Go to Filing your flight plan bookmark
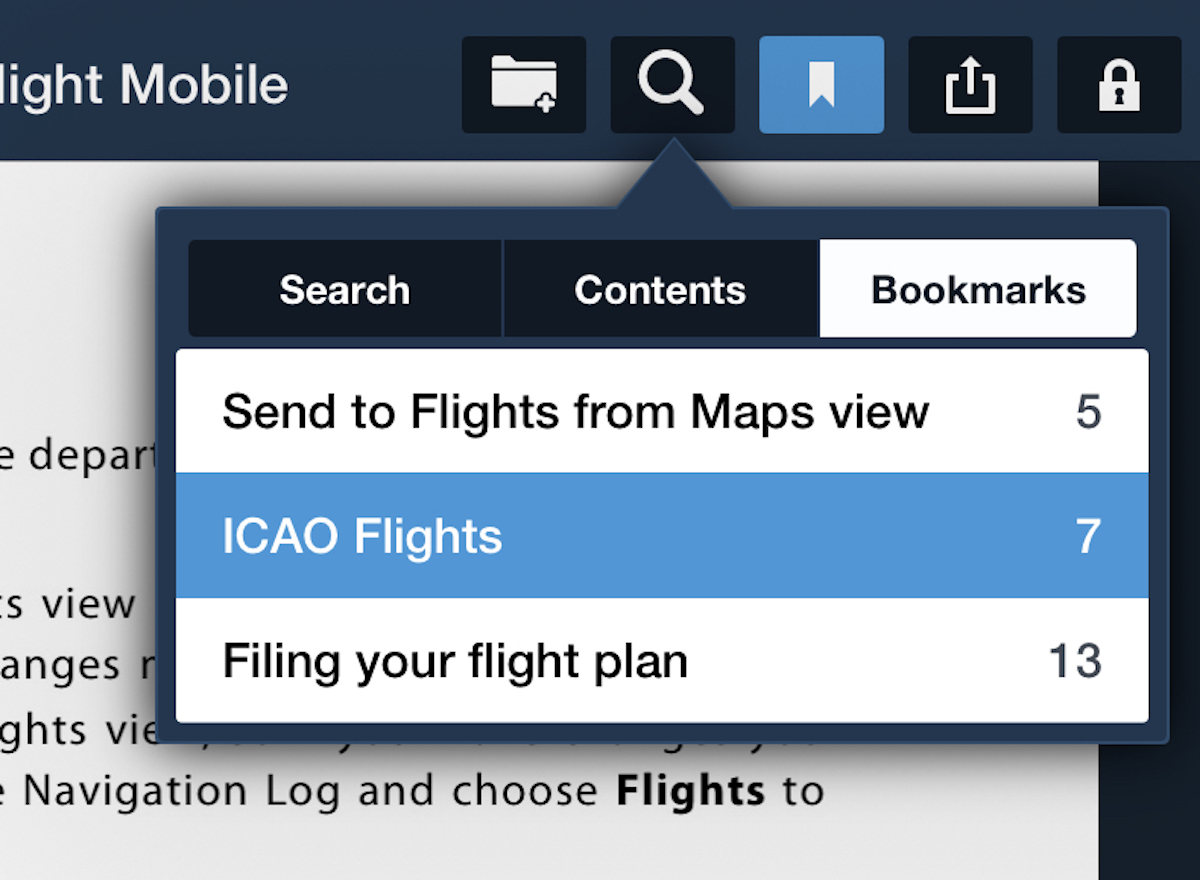 [x=455, y=662]
